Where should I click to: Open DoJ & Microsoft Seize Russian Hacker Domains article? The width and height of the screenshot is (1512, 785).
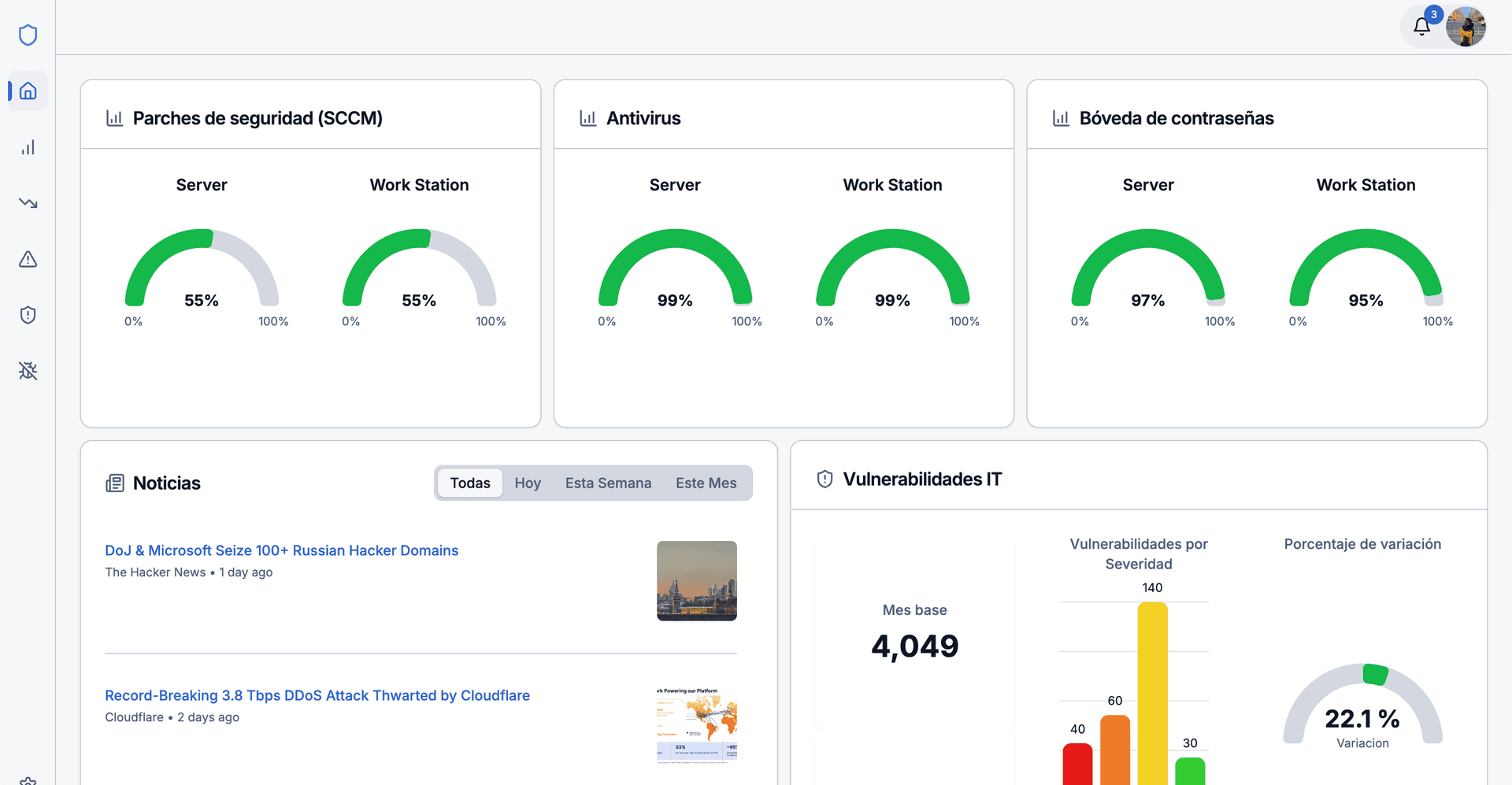[282, 550]
